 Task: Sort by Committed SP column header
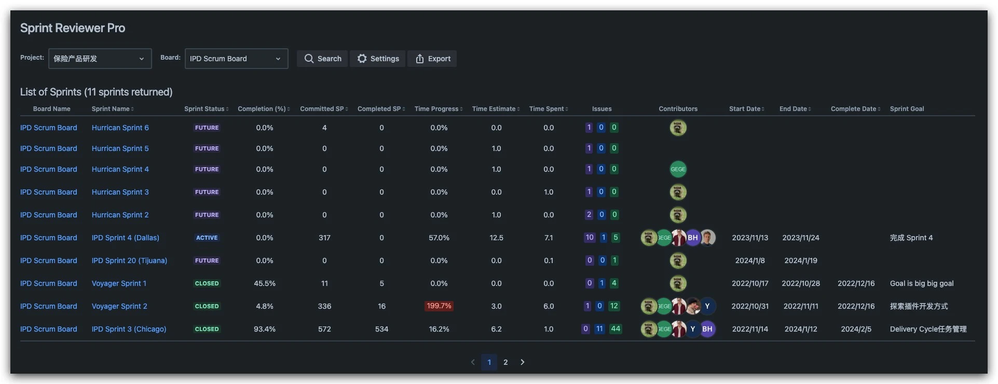(x=323, y=109)
